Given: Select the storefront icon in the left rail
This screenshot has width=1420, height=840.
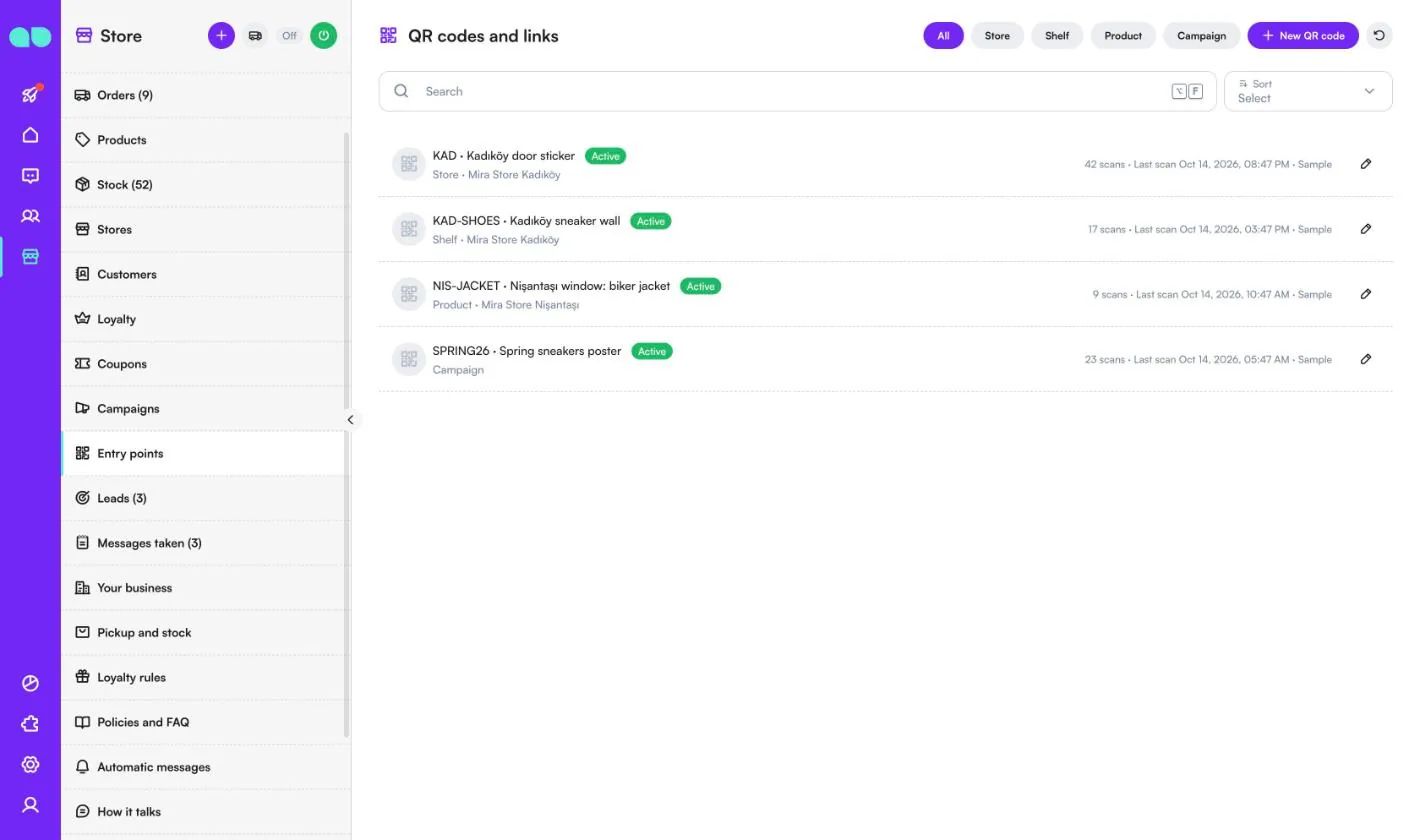Looking at the screenshot, I should coord(30,257).
